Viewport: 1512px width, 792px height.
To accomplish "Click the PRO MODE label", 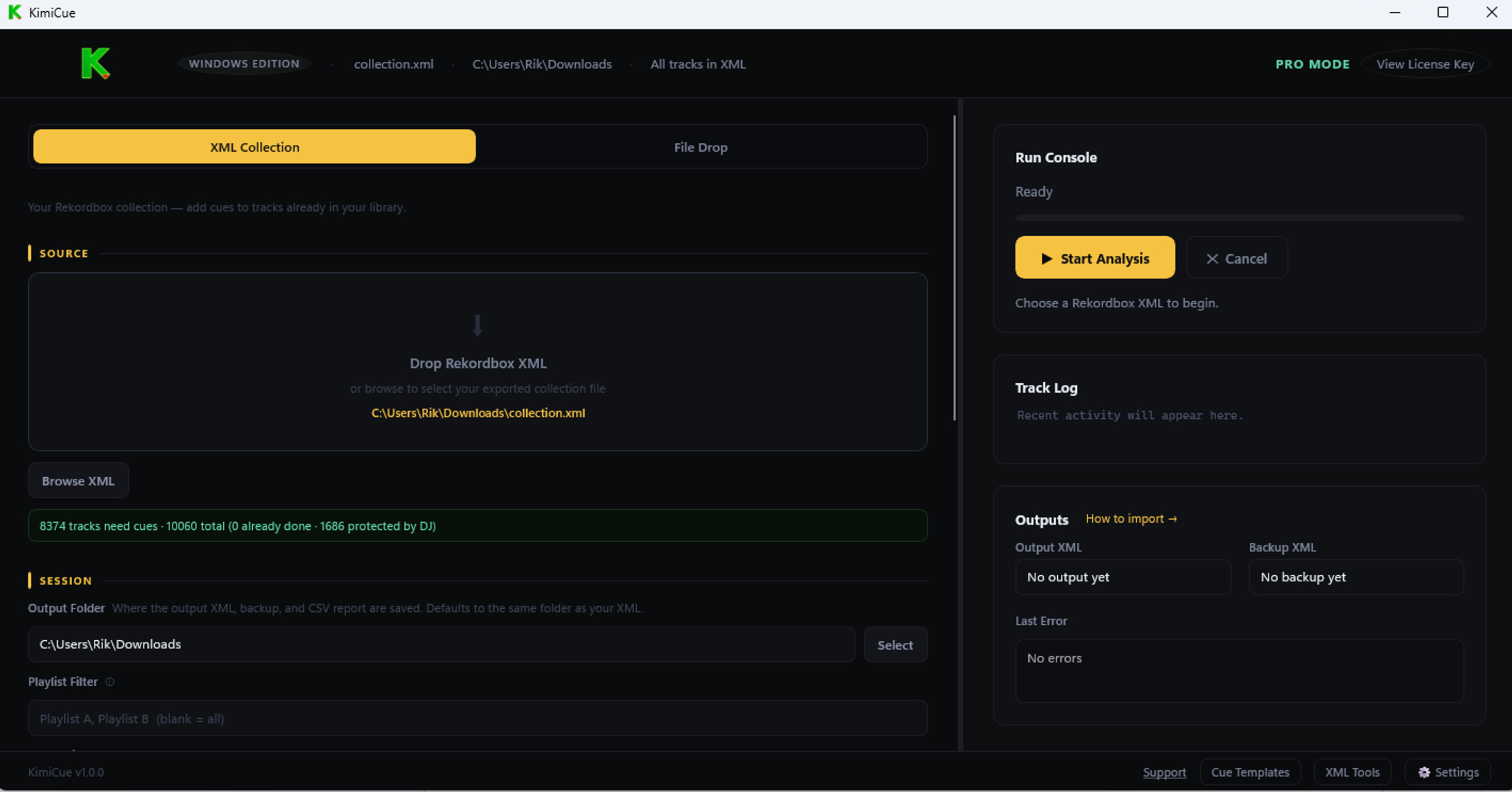I will (1312, 64).
